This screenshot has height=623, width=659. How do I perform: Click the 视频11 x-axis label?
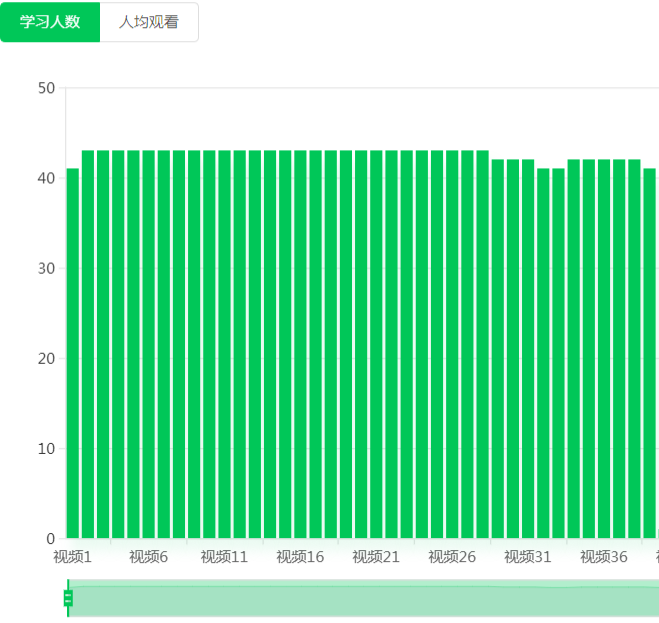[225, 557]
